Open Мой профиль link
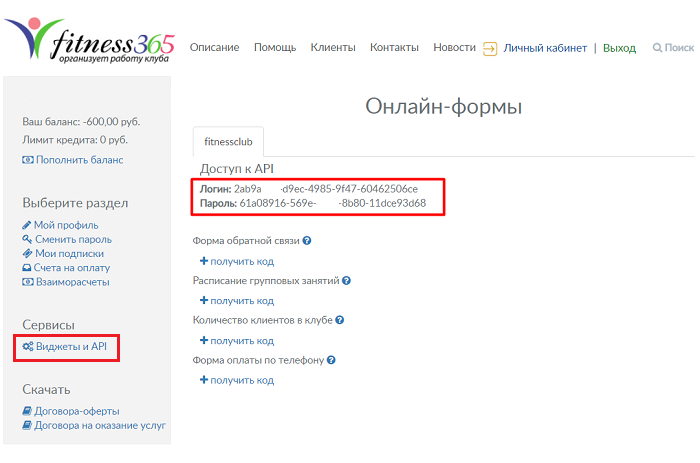The image size is (700, 463). (x=66, y=225)
